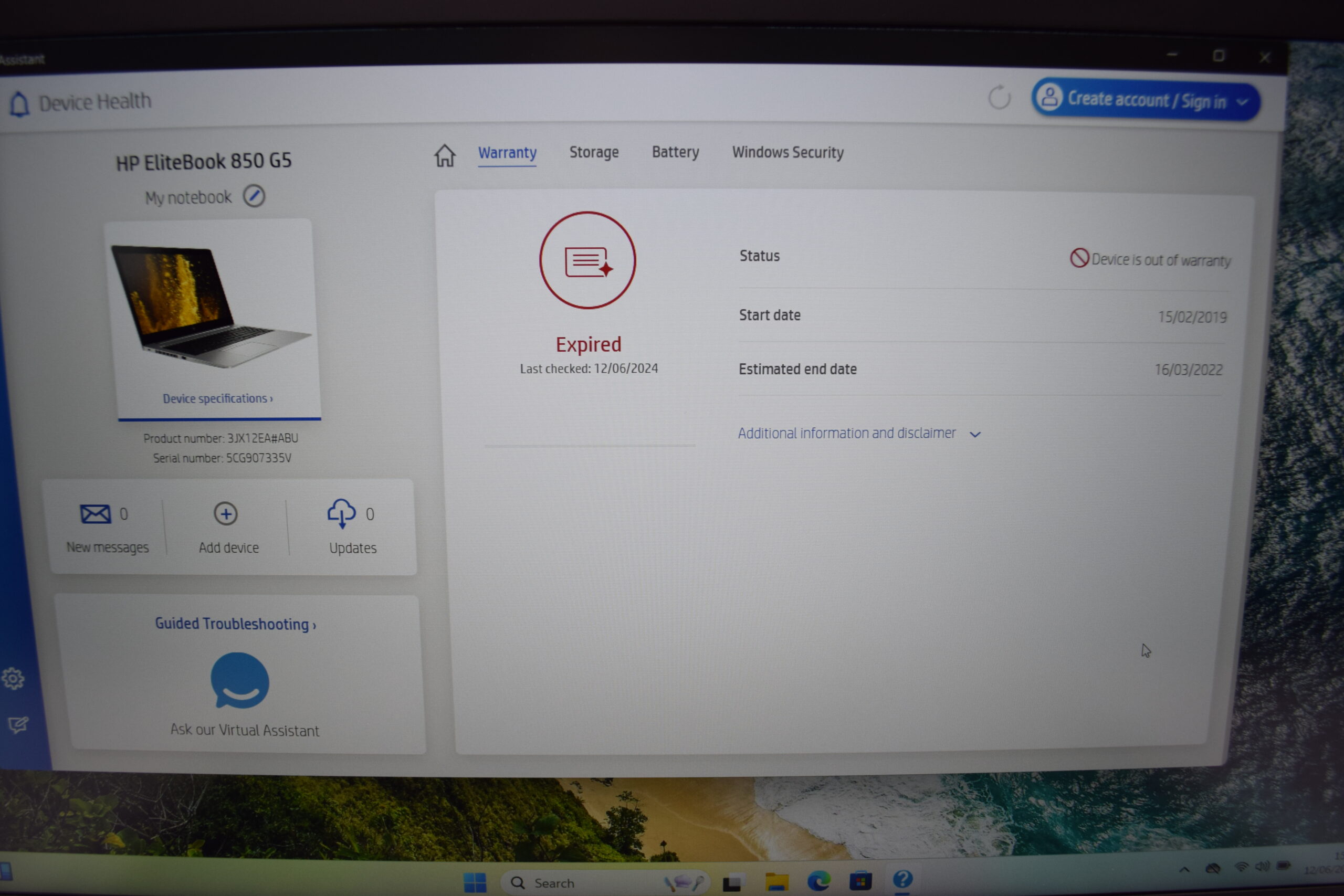Click Start date value 15/02/2019
The width and height of the screenshot is (1344, 896).
(1192, 317)
